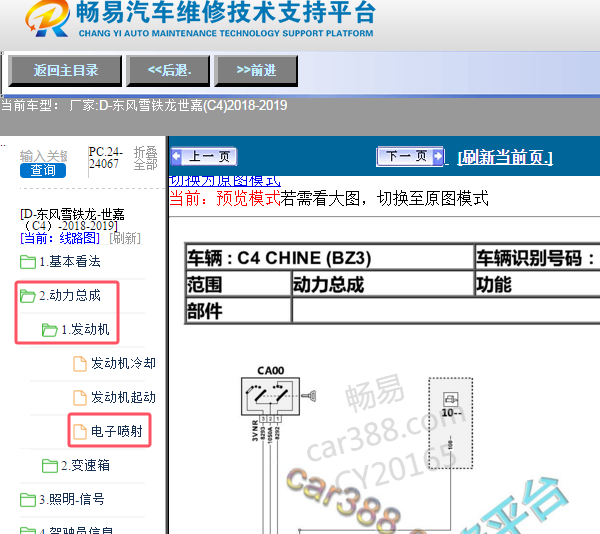The height and width of the screenshot is (534, 600).
Task: Click the Chang Yi platform logo
Action: click(47, 19)
